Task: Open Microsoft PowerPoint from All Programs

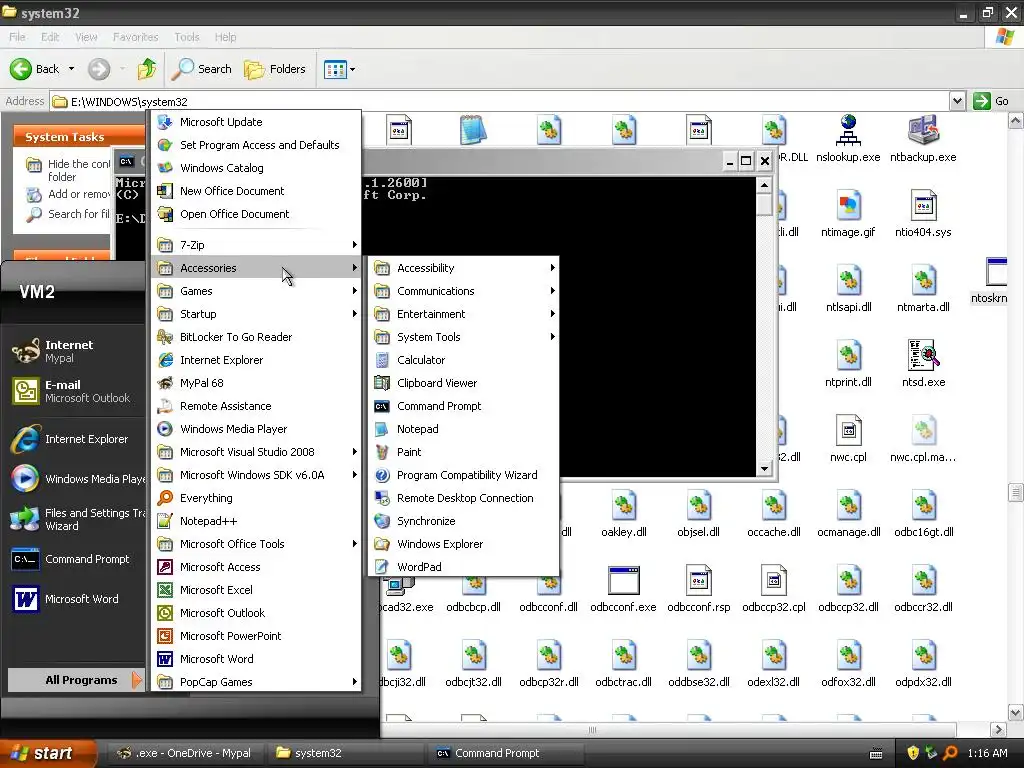Action: pyautogui.click(x=256, y=635)
